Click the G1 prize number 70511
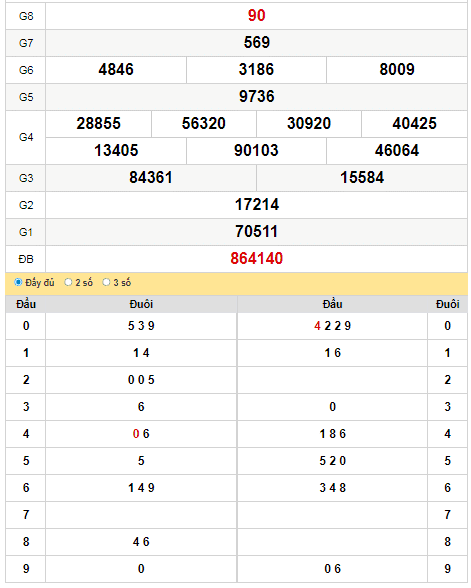The height and width of the screenshot is (588, 471). (256, 232)
